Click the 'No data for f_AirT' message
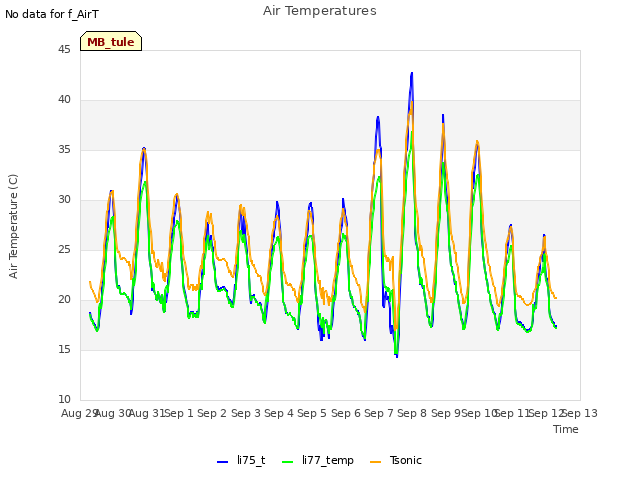Screen dimensions: 640x480 [x=52, y=14]
